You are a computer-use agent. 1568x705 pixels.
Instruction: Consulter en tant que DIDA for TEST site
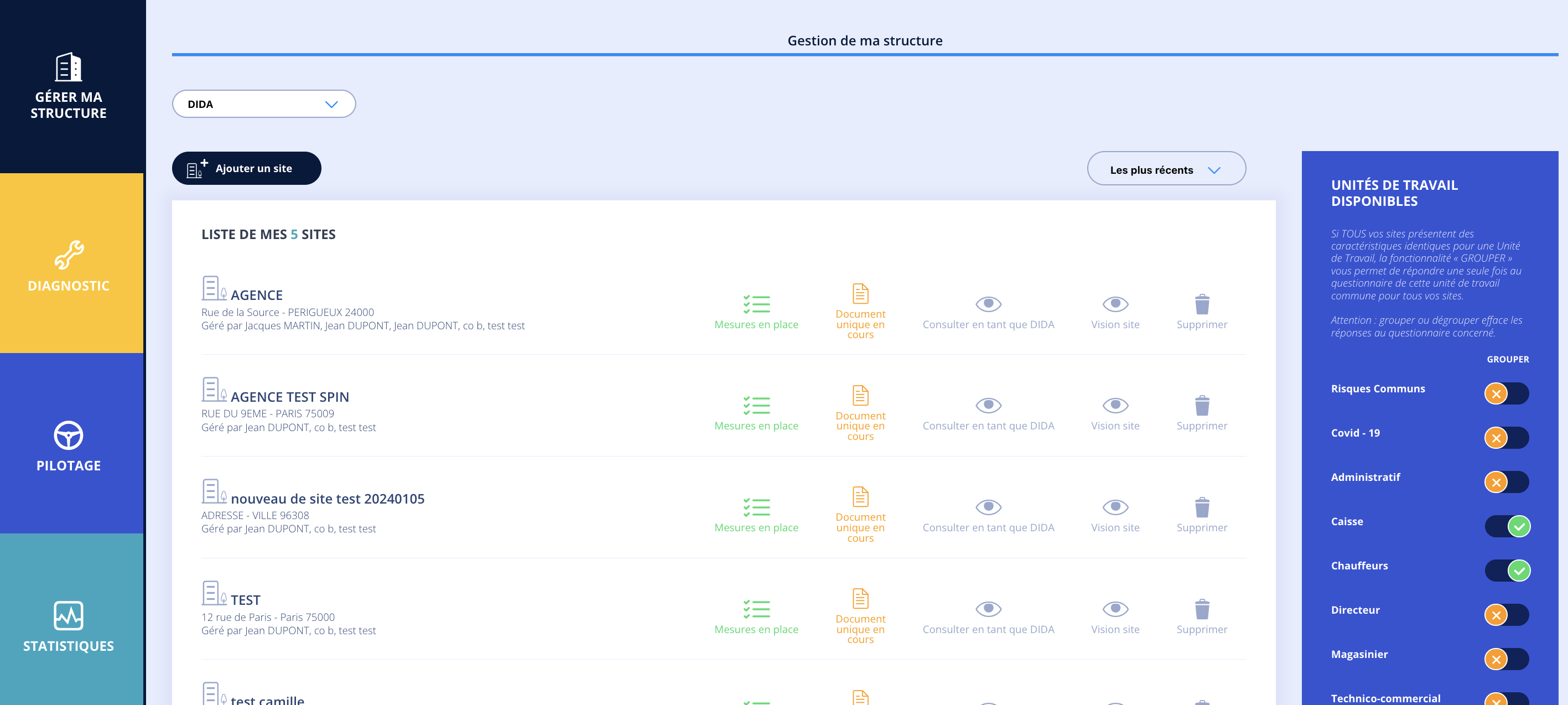(988, 618)
